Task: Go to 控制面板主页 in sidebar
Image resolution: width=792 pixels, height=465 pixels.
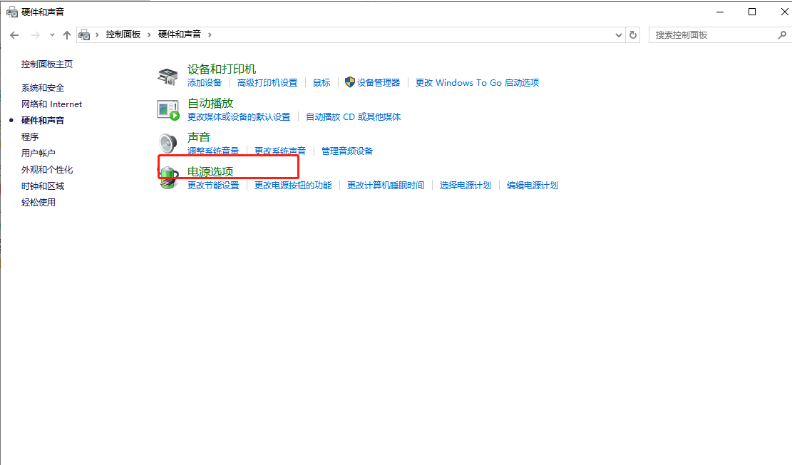Action: (x=46, y=64)
